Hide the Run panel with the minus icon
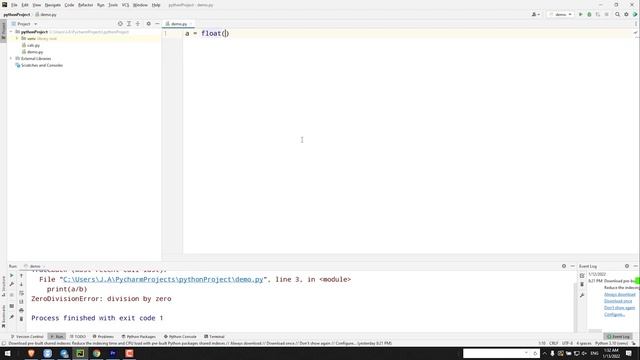This screenshot has width=640, height=360. 573,266
